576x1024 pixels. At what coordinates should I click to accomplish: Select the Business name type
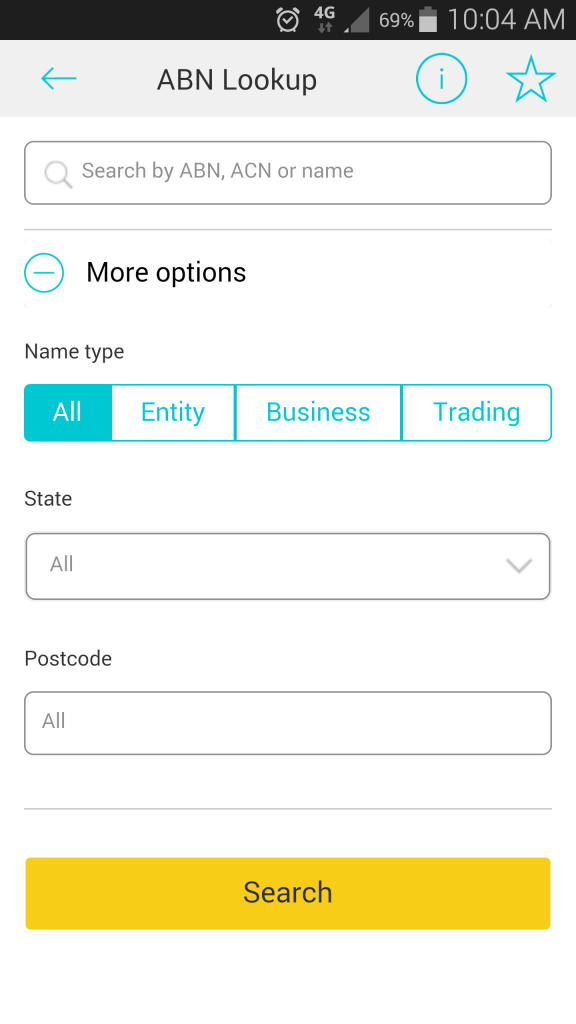click(x=318, y=413)
